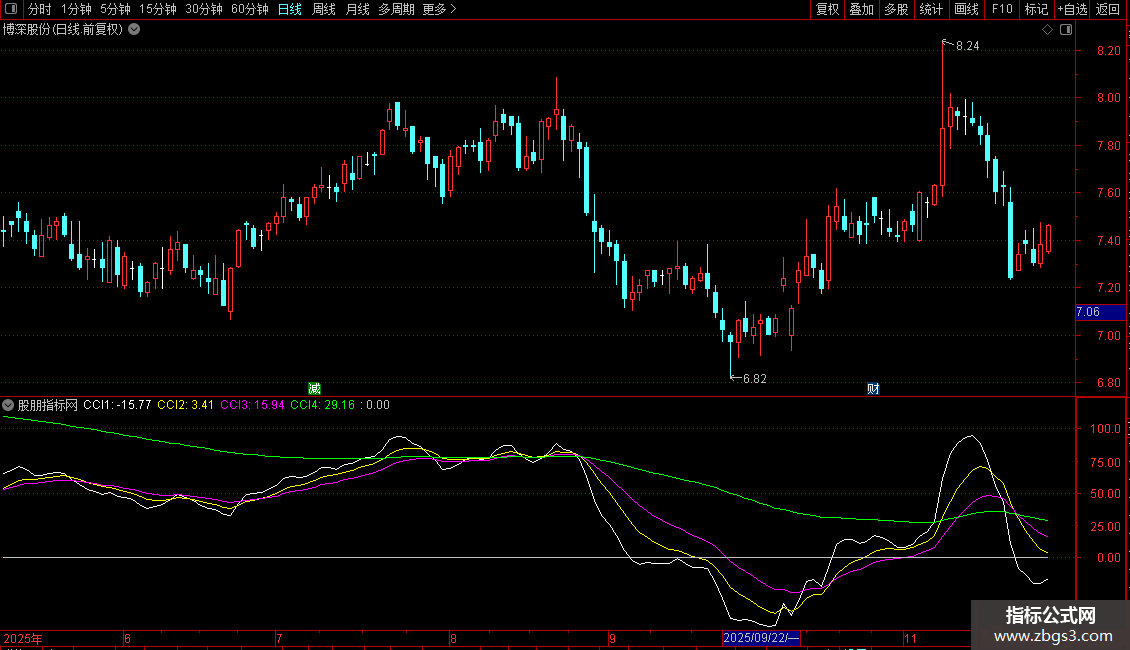
Task: Switch to the 分时 intraday tab
Action: pos(39,9)
